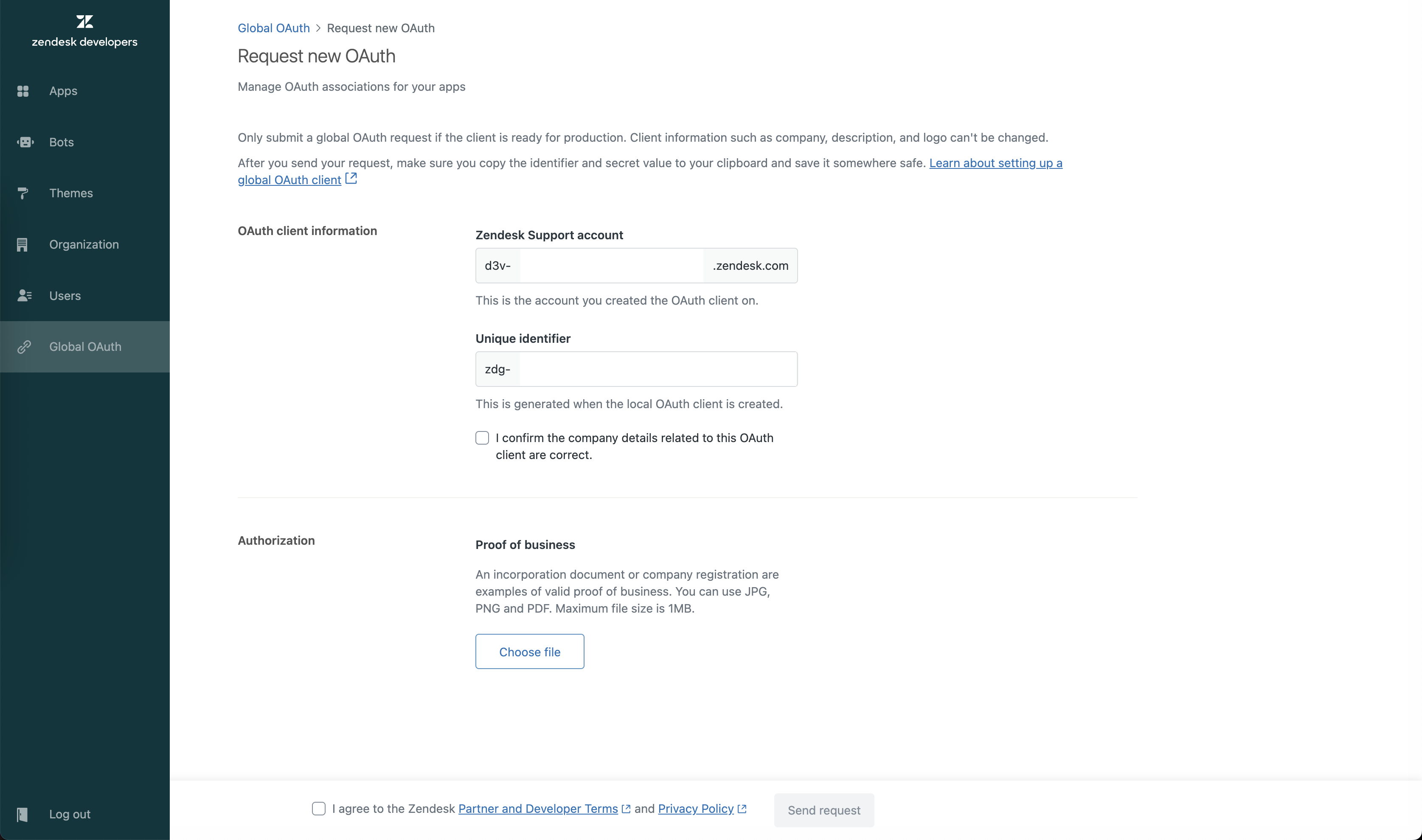
Task: Focus the Zendesk Support account subdomain field
Action: coord(611,266)
